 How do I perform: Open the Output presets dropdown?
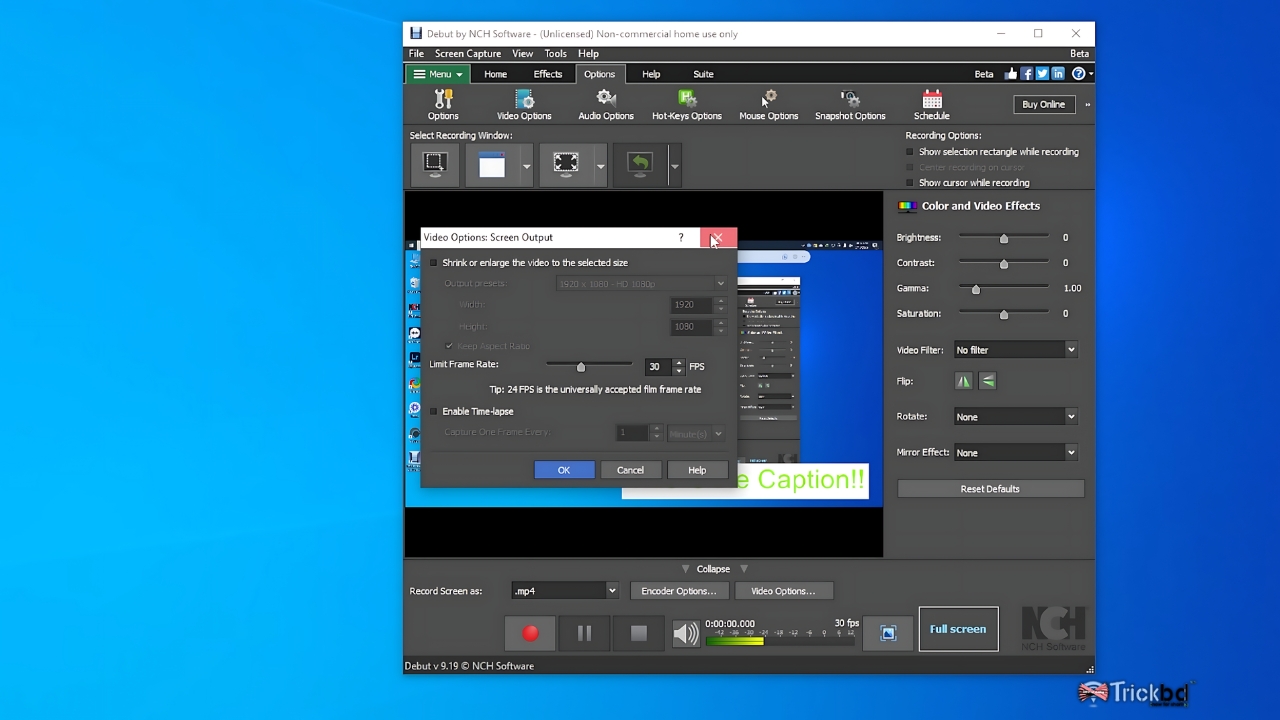[x=642, y=284]
